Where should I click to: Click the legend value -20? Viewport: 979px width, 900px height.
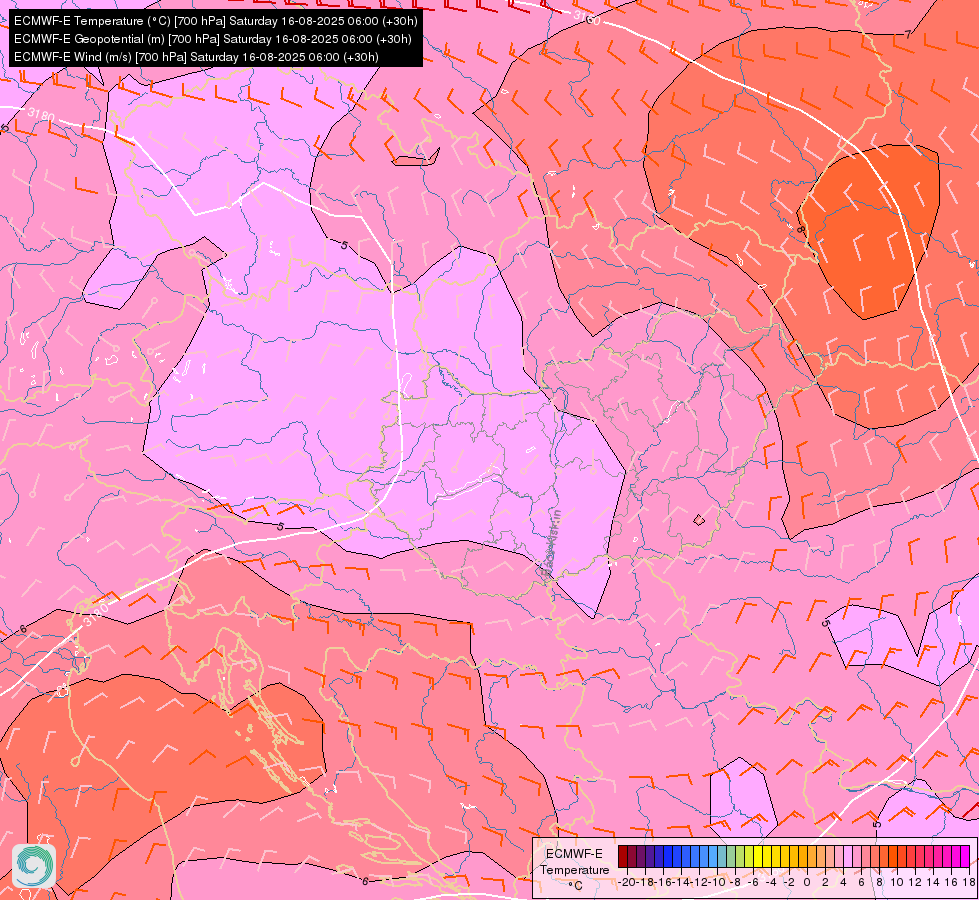(628, 882)
